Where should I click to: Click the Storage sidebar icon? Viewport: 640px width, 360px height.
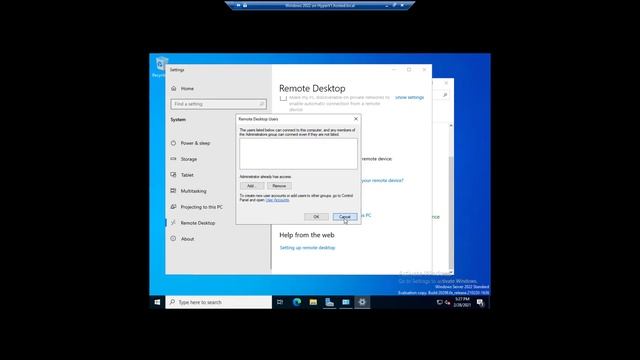coord(173,159)
